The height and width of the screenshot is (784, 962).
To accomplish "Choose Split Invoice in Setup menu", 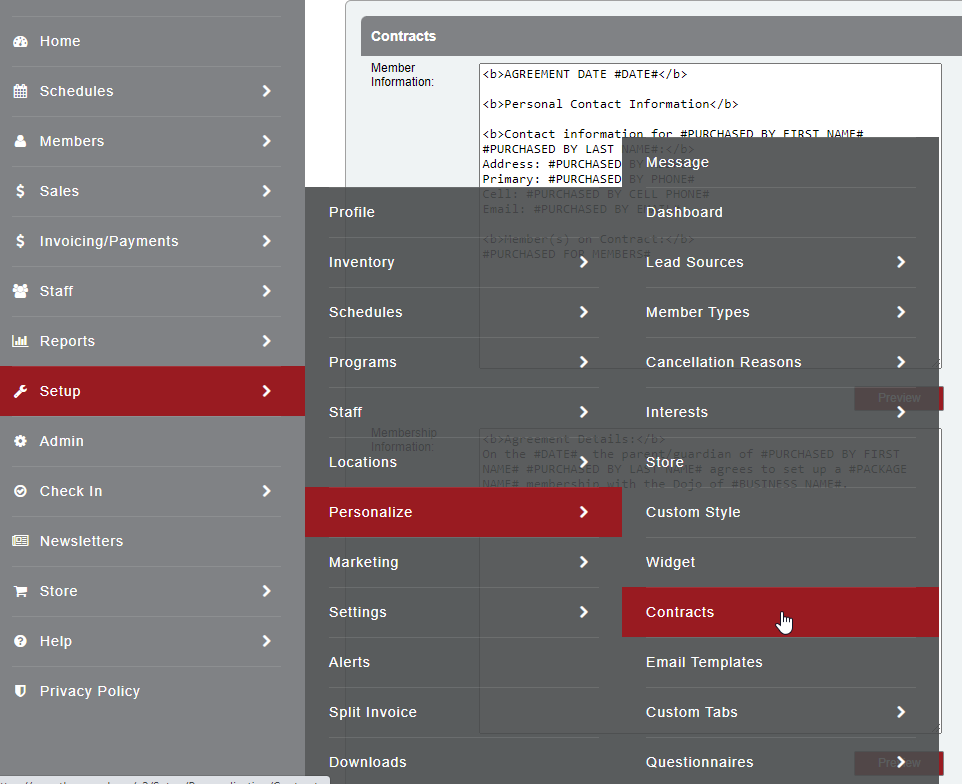I will tap(372, 712).
